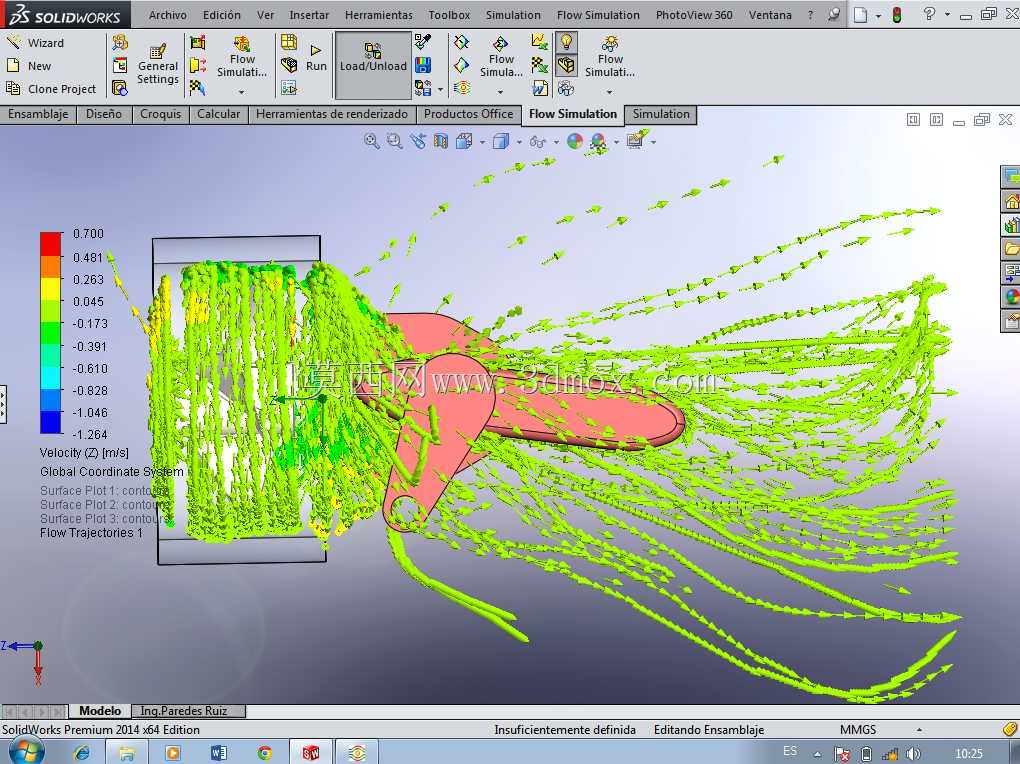This screenshot has width=1020, height=764.
Task: Click the Previous View icon
Action: click(418, 141)
